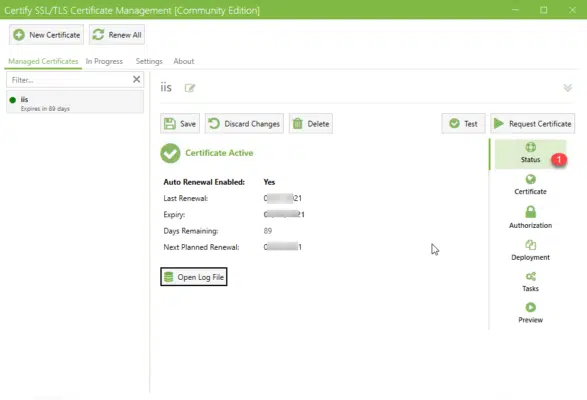Screen dimensions: 587x400
Task: Click Renew All button
Action: (117, 35)
